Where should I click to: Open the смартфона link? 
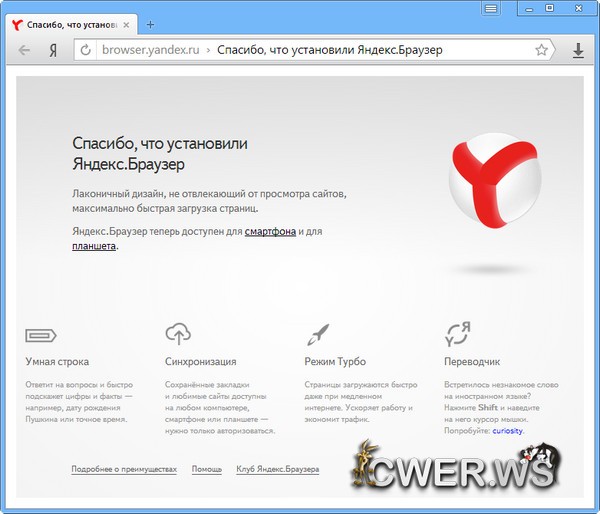[x=270, y=232]
